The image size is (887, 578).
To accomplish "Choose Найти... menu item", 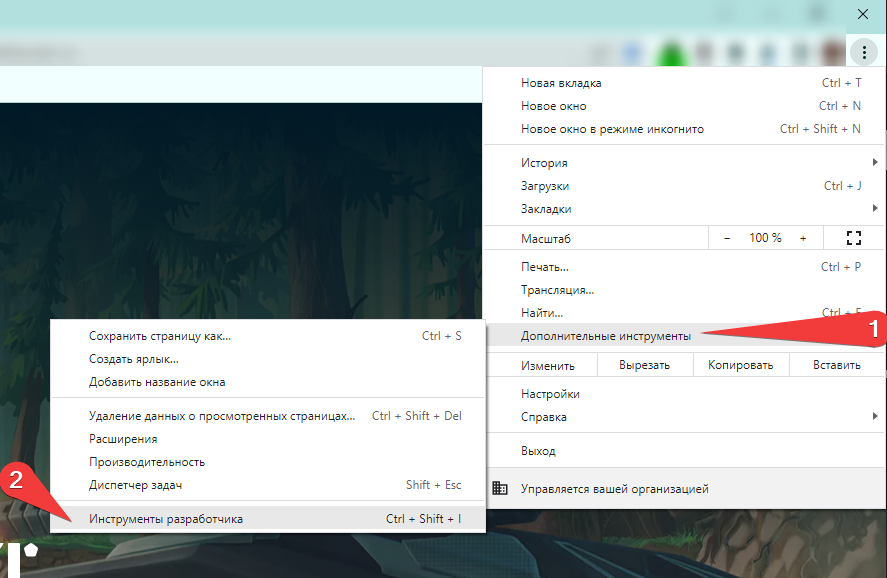I will 683,313.
